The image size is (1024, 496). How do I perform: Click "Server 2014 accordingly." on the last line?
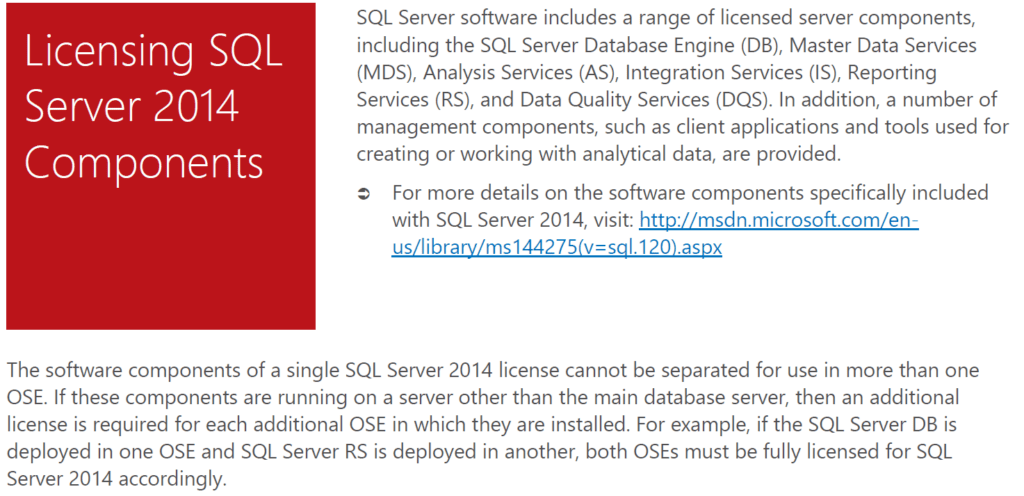pos(117,478)
